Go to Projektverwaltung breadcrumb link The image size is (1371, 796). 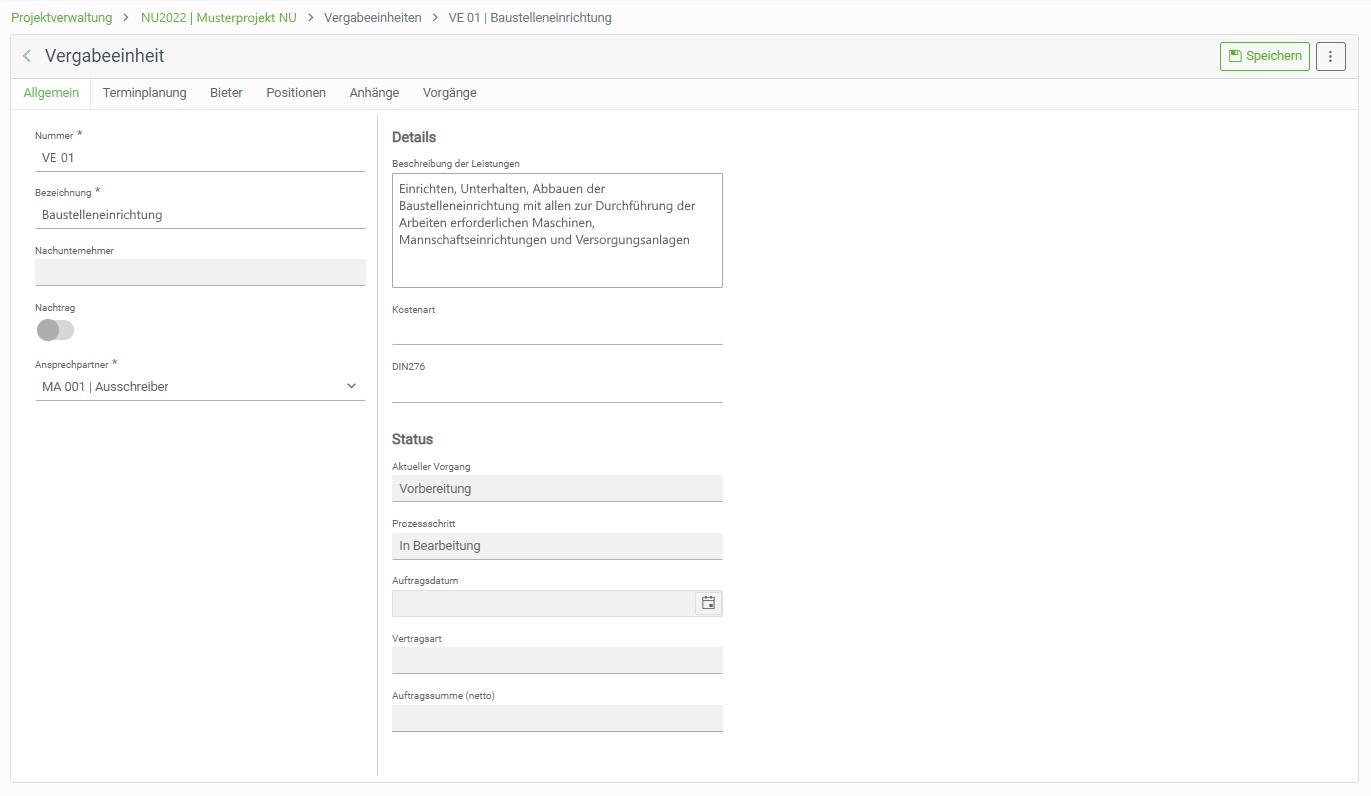tap(62, 17)
